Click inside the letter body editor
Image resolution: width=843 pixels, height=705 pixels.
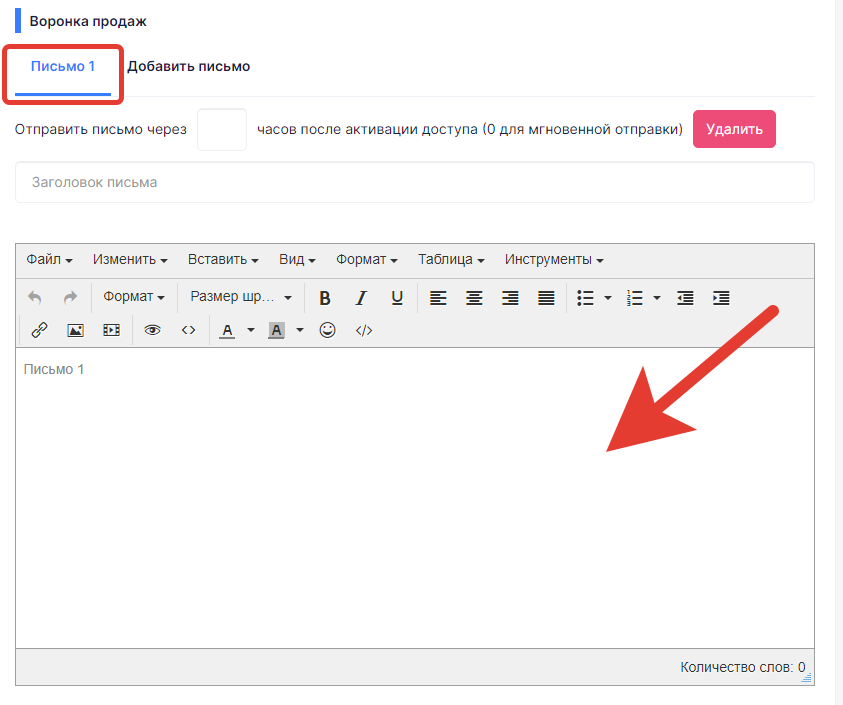[415, 497]
